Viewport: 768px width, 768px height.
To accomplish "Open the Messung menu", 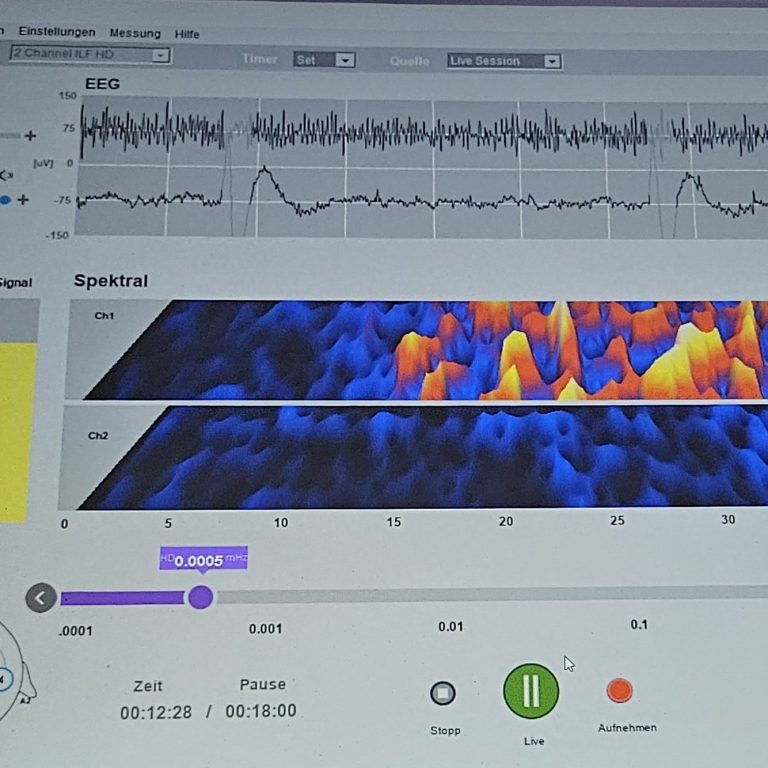I will pos(134,33).
